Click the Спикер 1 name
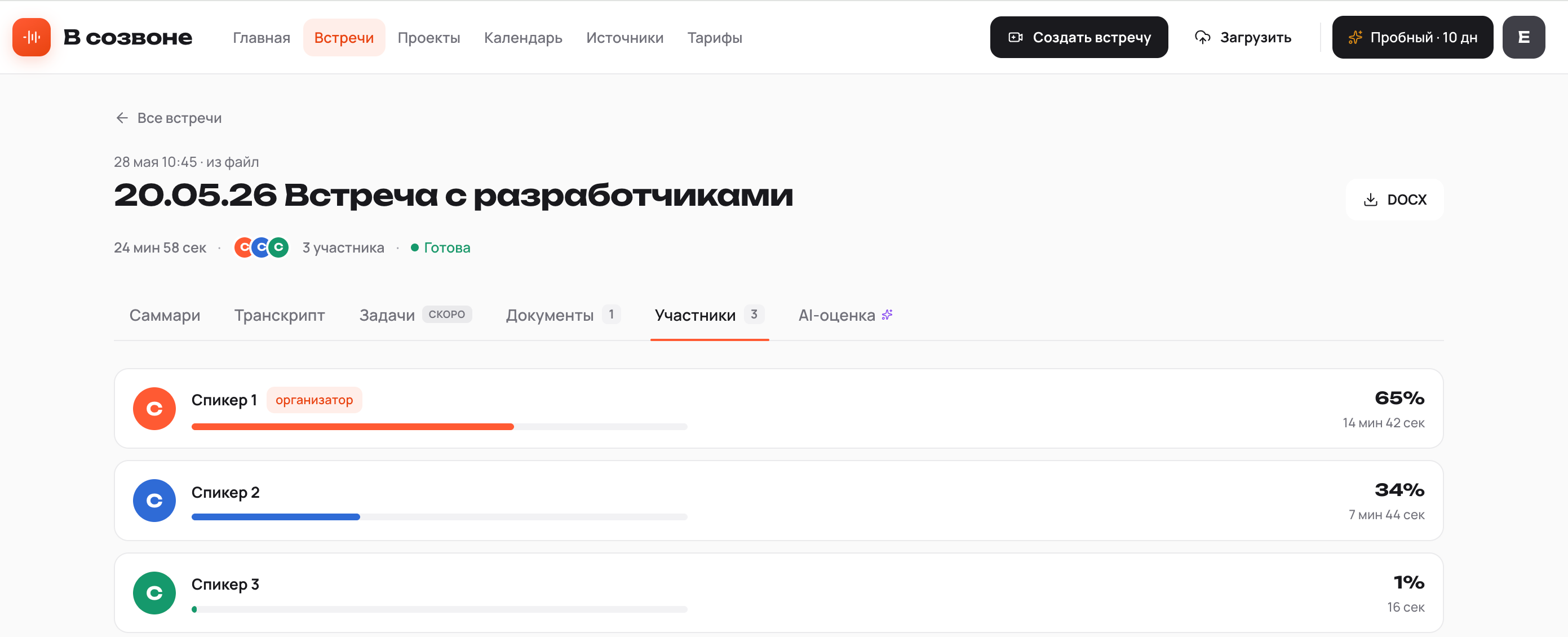This screenshot has height=637, width=1568. click(224, 400)
